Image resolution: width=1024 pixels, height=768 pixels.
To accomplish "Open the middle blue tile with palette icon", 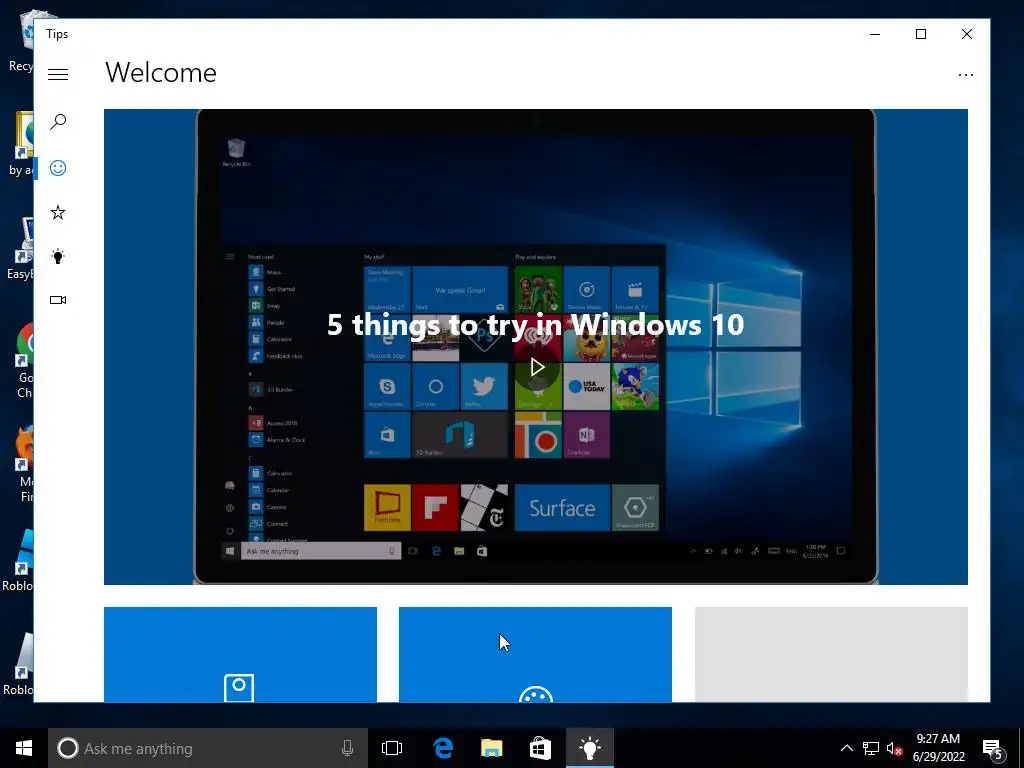I will tap(536, 654).
